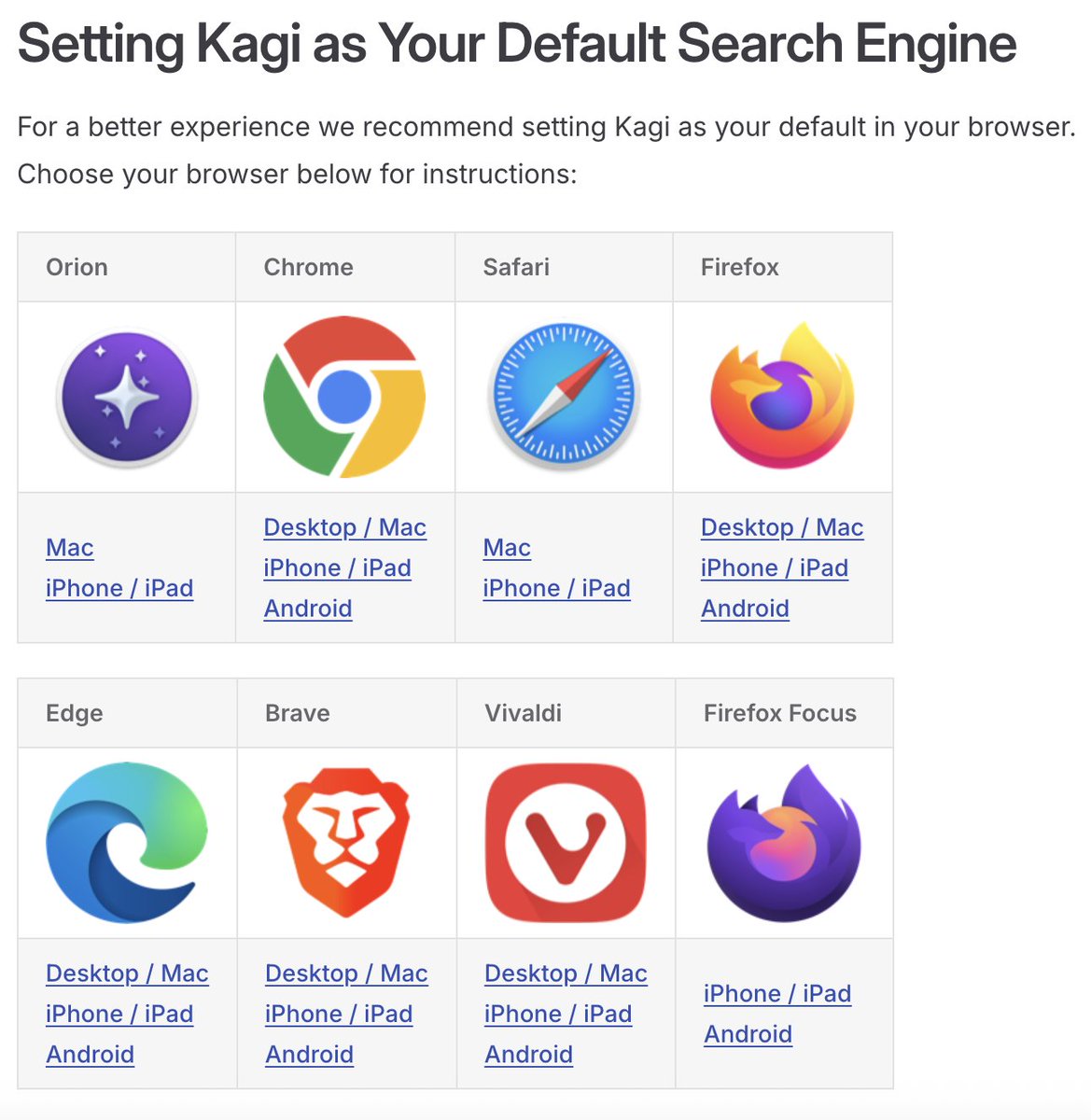Open Vivaldi iPhone / iPad link
The width and height of the screenshot is (1091, 1120).
point(558,1014)
